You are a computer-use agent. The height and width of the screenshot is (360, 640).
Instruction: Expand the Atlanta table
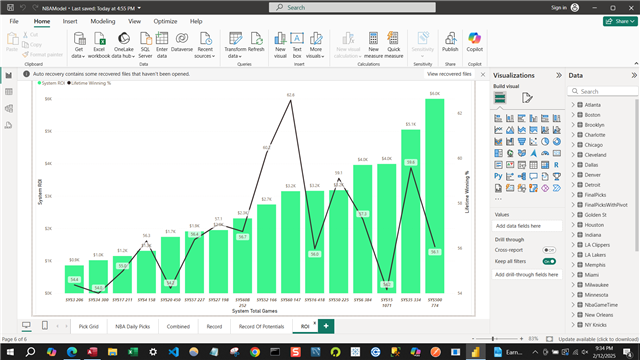573,105
